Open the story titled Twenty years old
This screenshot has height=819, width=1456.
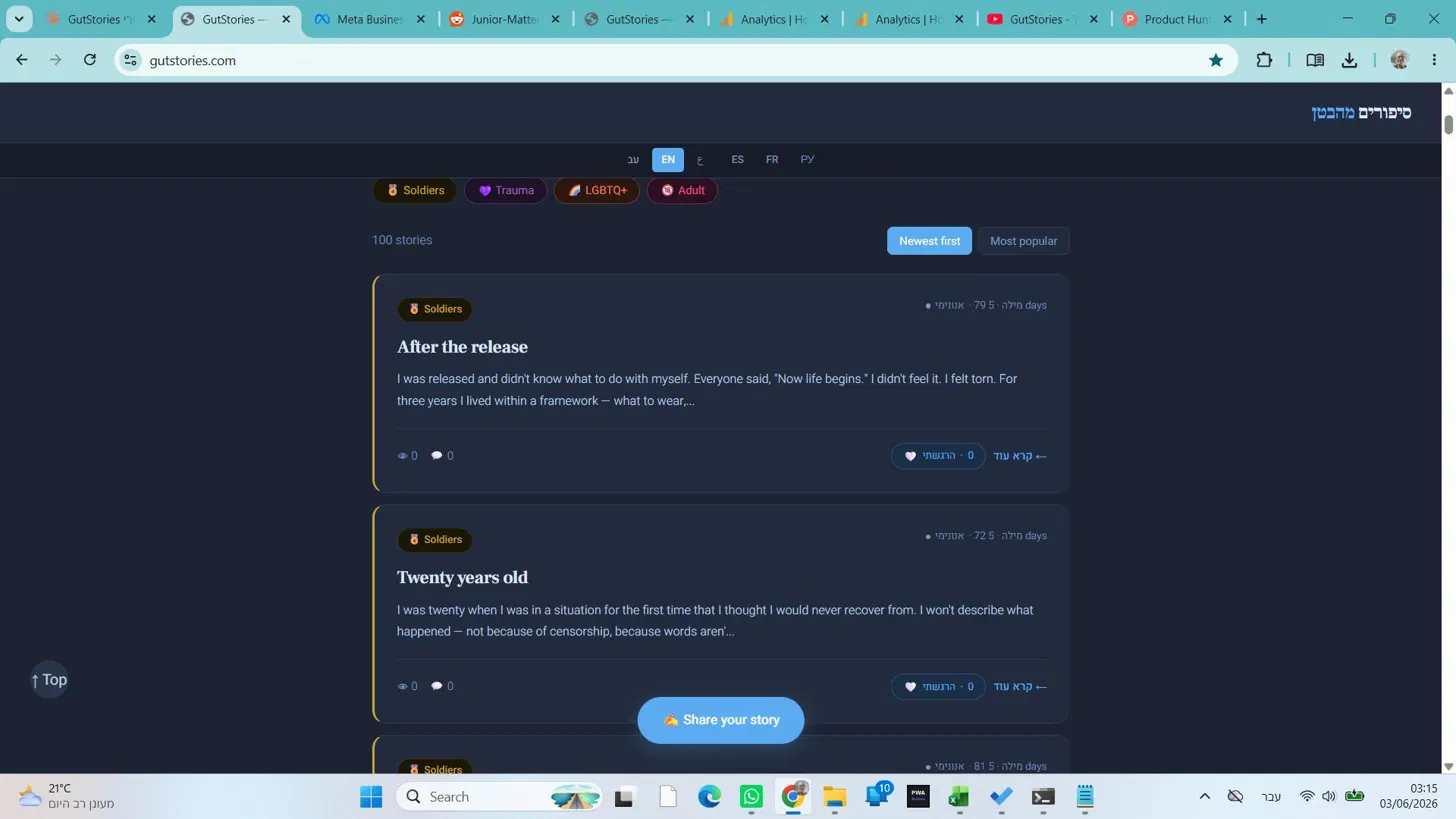pos(462,578)
